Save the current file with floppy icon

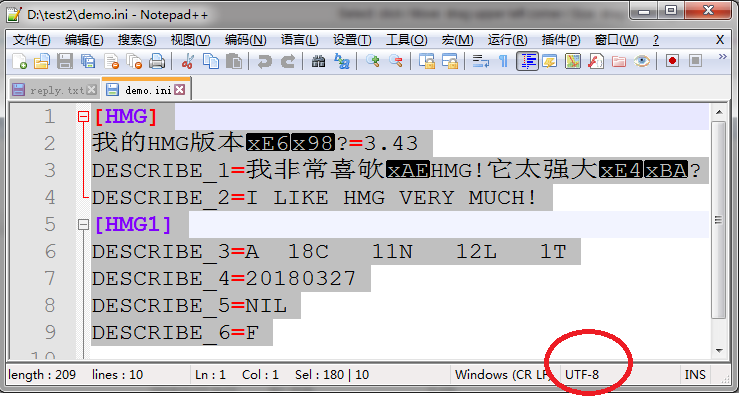tap(65, 61)
